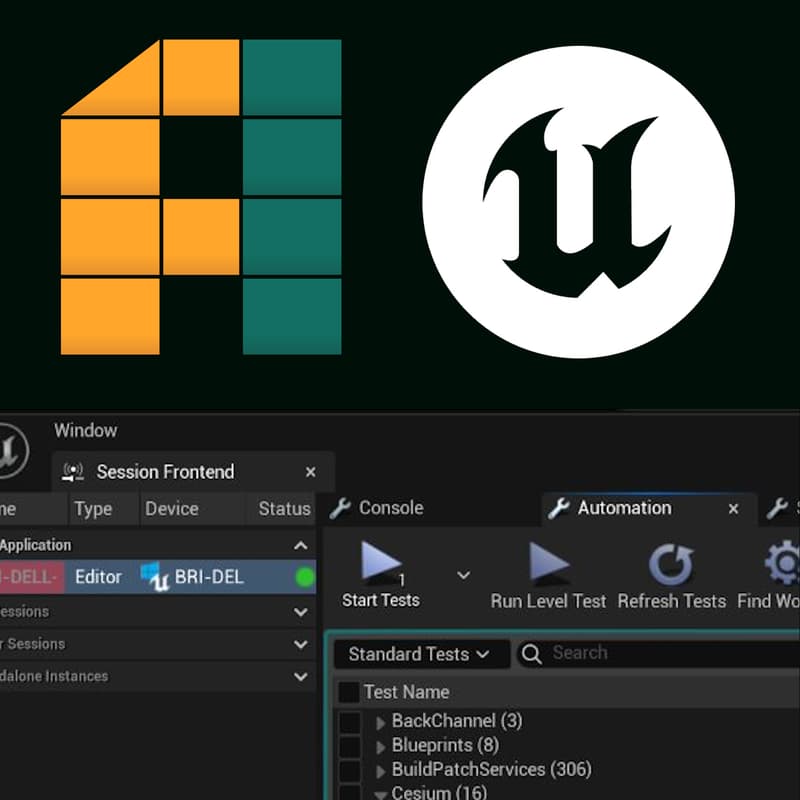
Task: Open the Start Tests options dropdown arrow
Action: 463,576
